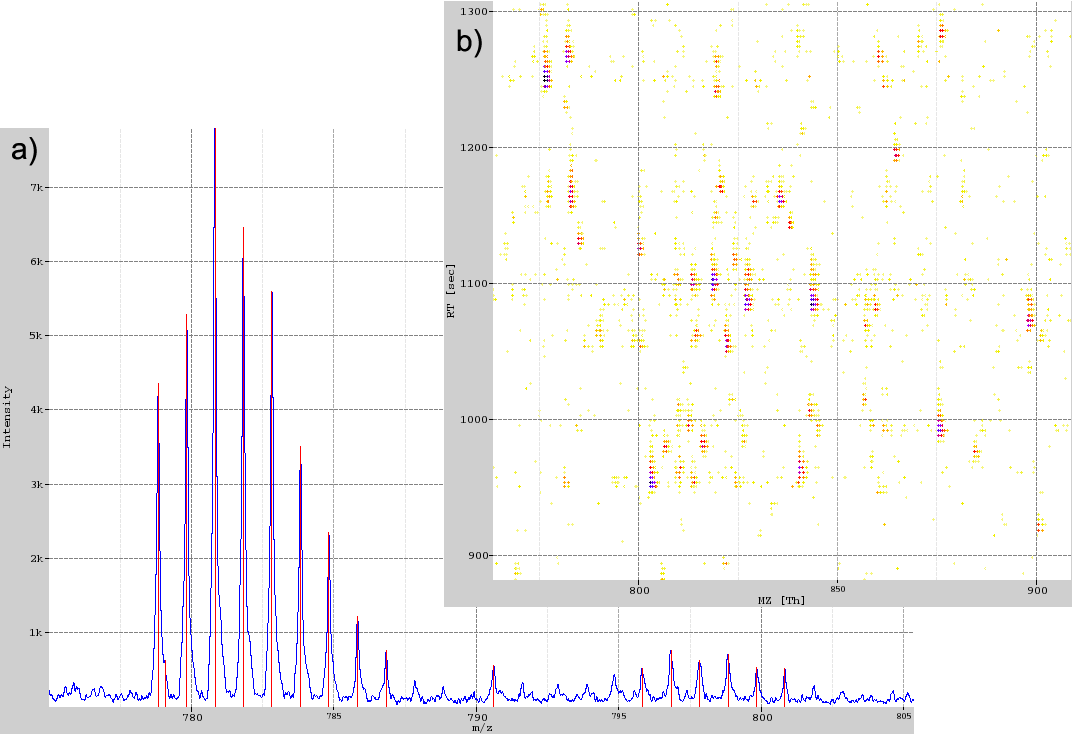Click the "1300" RT tick label
This screenshot has width=1072, height=734.
474,12
